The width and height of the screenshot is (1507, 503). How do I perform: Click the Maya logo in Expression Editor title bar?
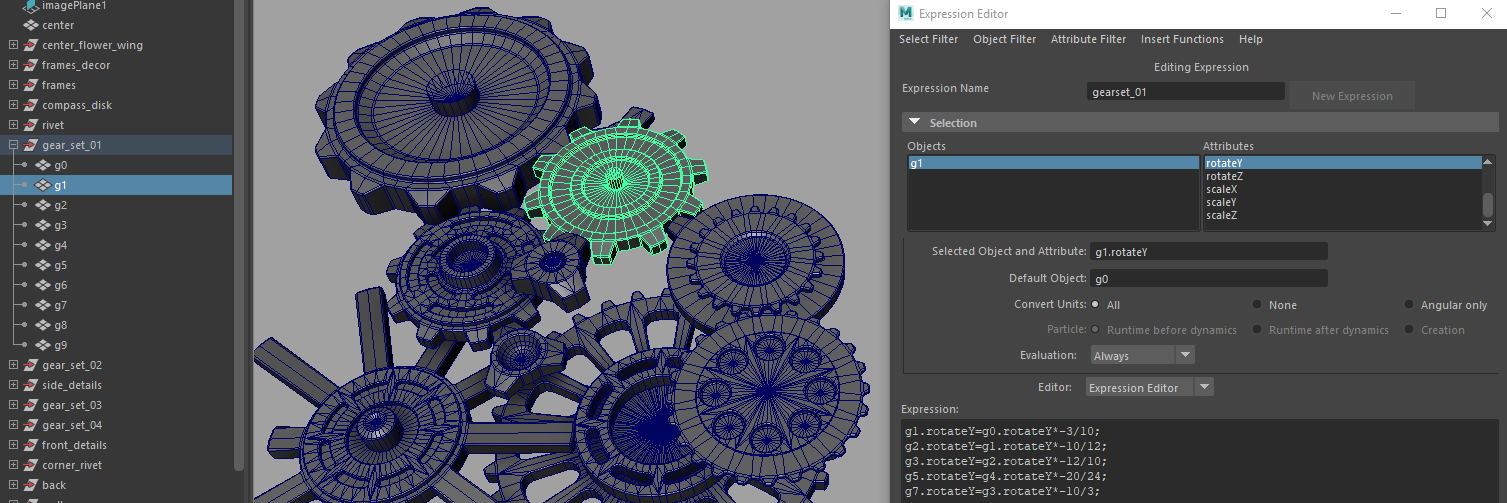click(x=905, y=14)
